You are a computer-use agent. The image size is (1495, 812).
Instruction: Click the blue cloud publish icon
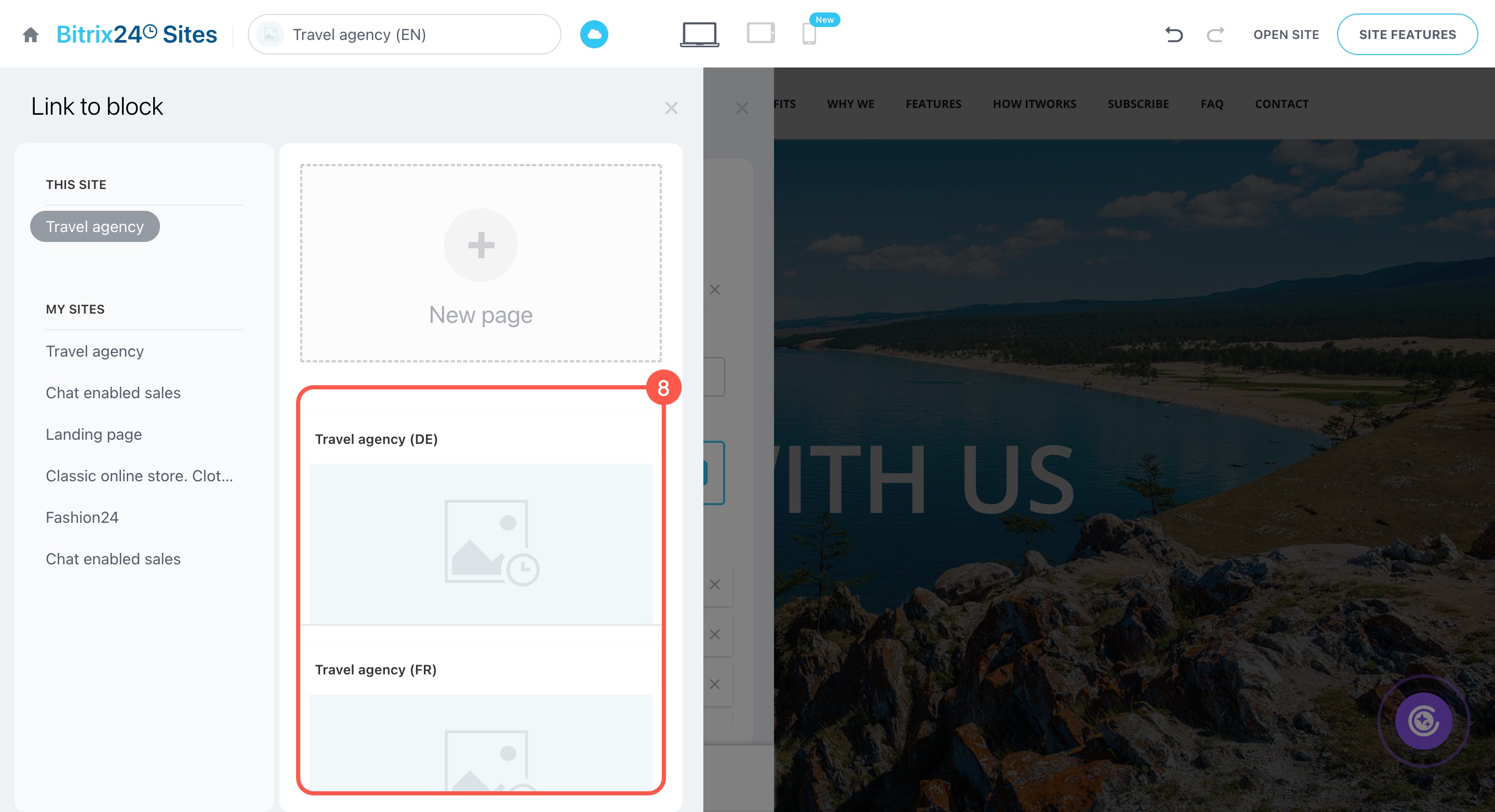point(594,34)
